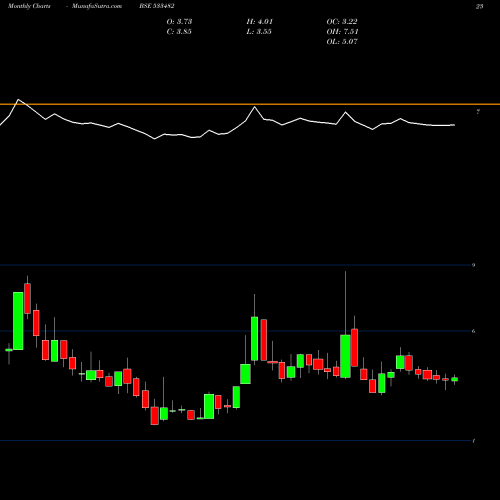Click the axis label 9
Screen dimensions: 500x500
pyautogui.click(x=473, y=265)
